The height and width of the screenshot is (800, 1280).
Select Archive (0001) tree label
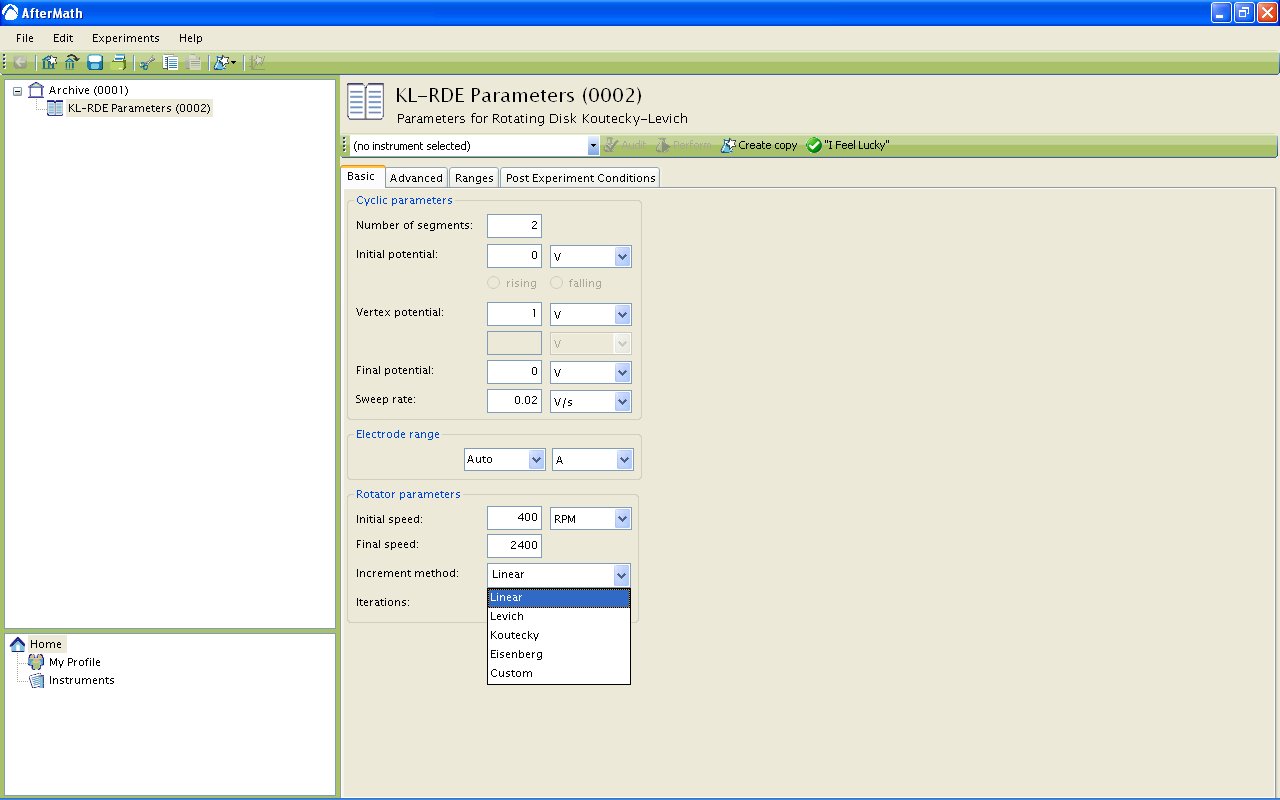pos(89,90)
